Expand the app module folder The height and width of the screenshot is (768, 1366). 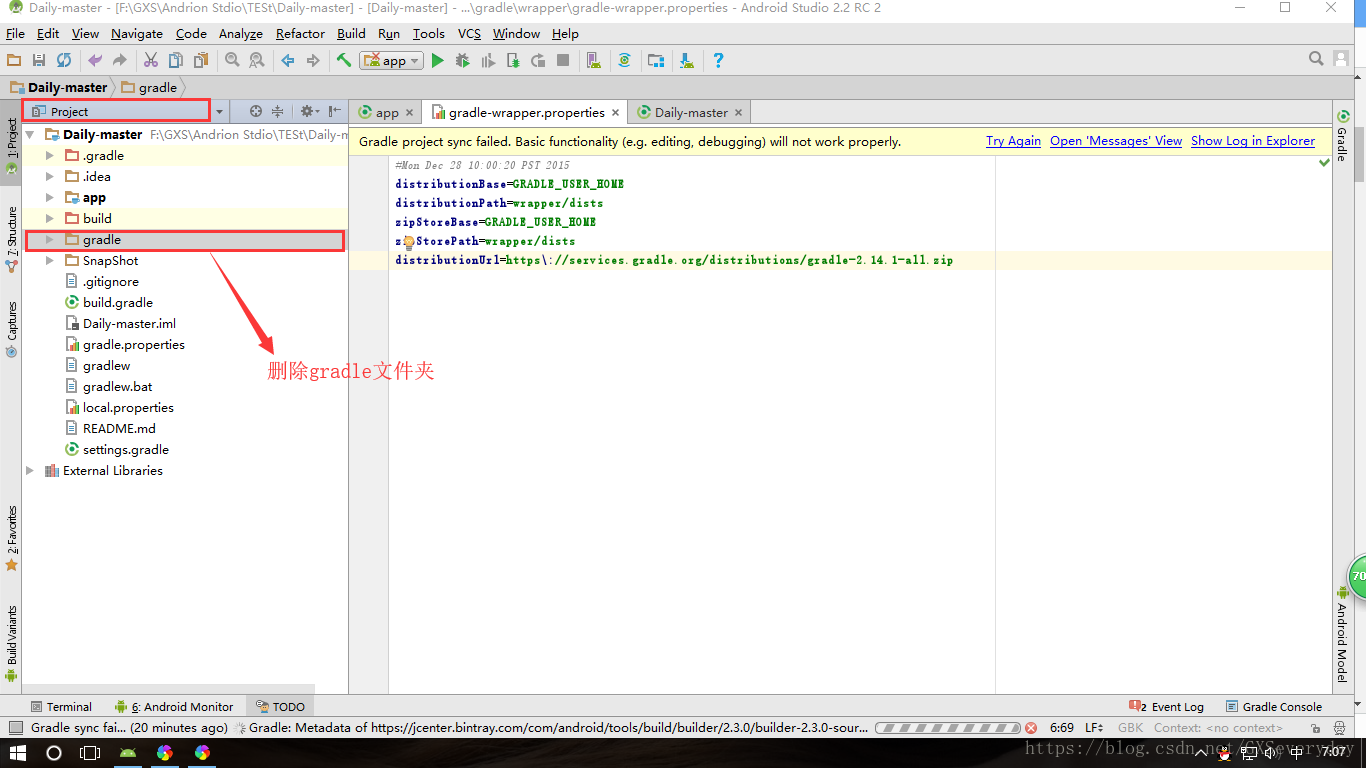[x=50, y=197]
